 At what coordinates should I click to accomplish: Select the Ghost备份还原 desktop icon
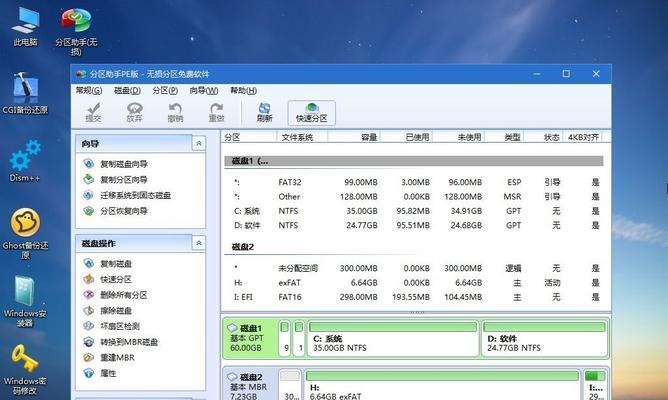[25, 232]
